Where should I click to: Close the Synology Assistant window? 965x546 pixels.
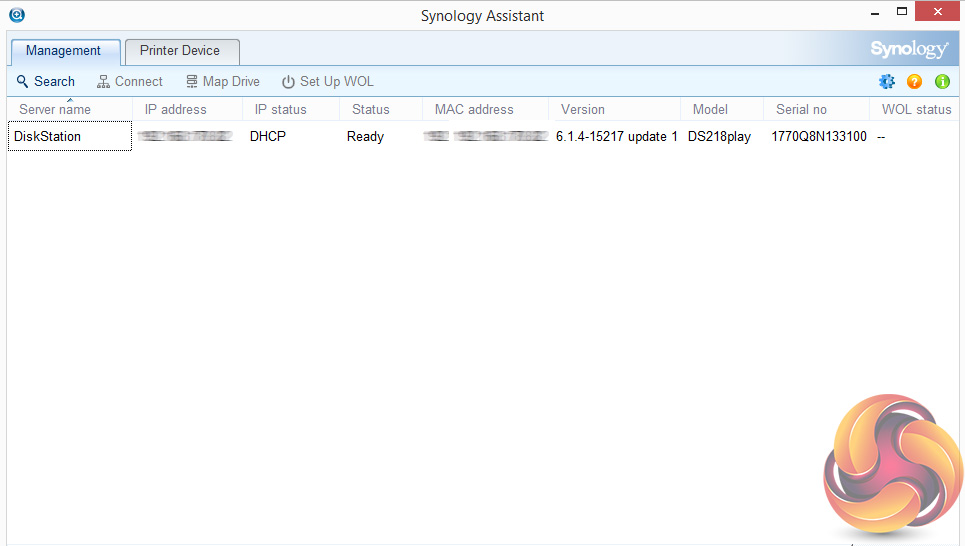(x=937, y=12)
